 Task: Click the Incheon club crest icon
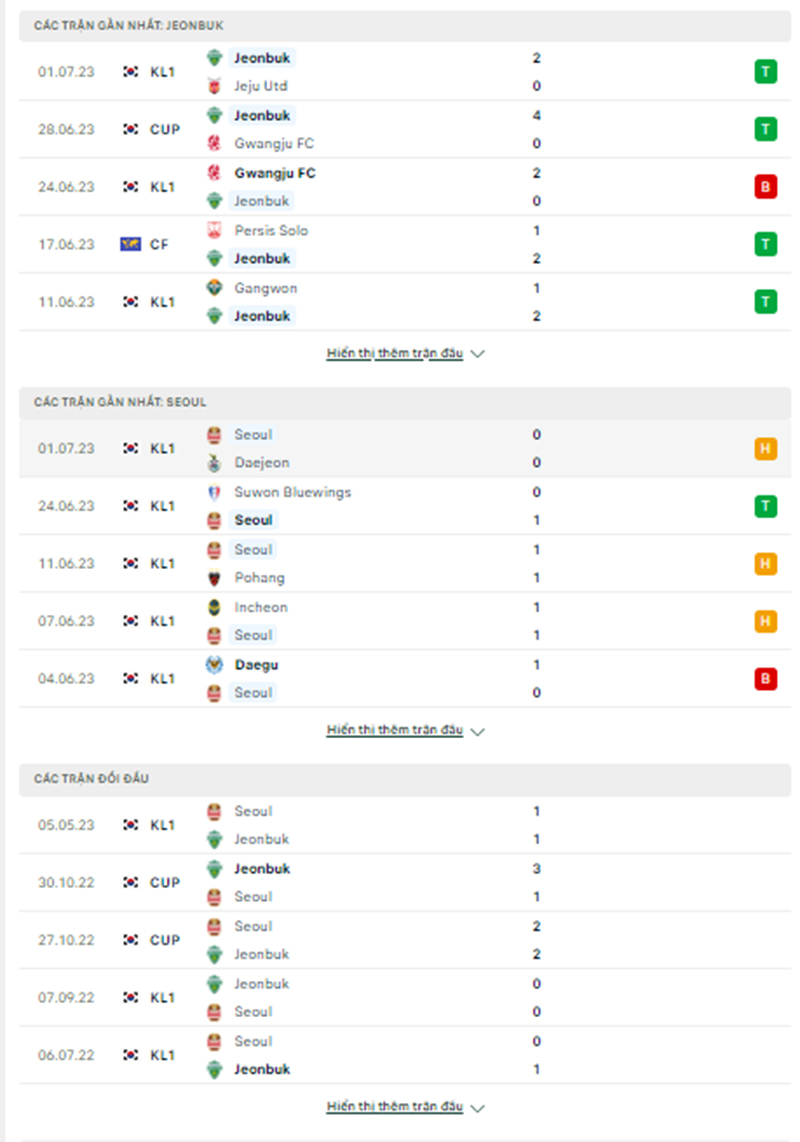coord(214,607)
